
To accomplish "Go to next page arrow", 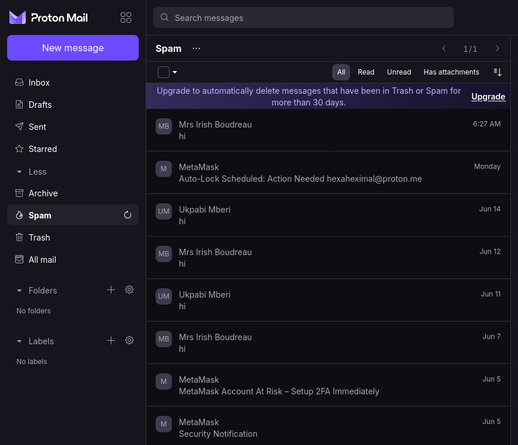I will [x=497, y=49].
